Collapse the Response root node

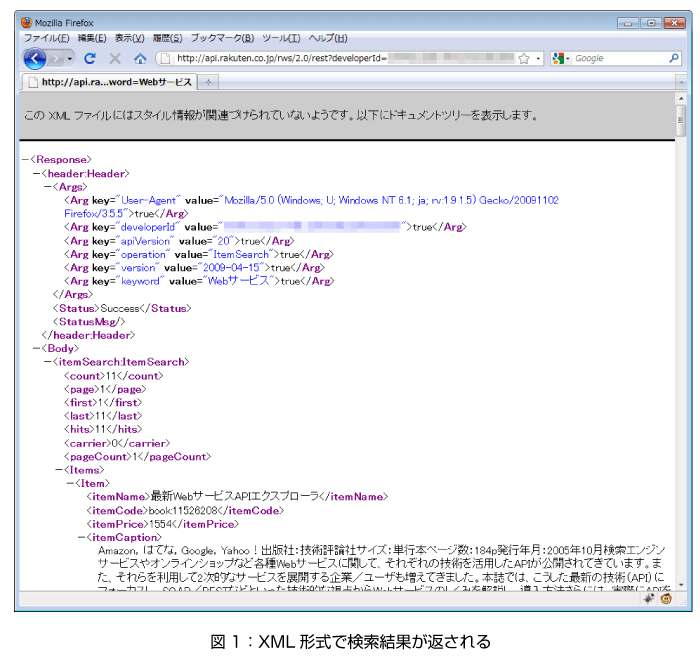coord(25,159)
